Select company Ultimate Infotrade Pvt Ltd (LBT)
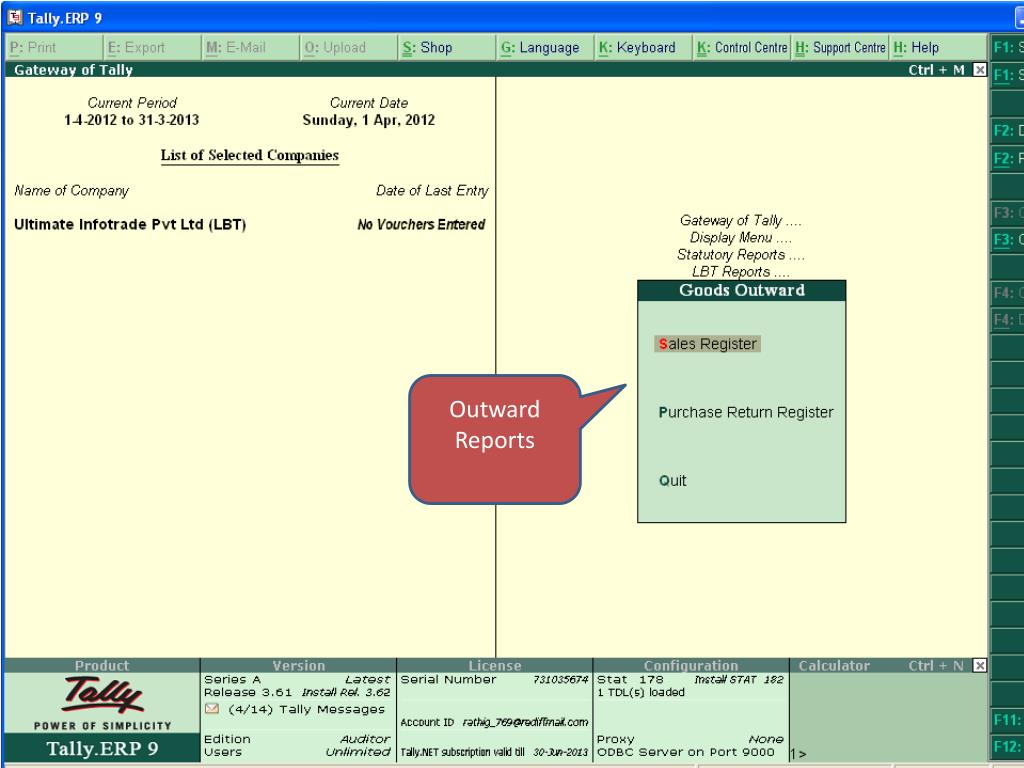 coord(130,225)
